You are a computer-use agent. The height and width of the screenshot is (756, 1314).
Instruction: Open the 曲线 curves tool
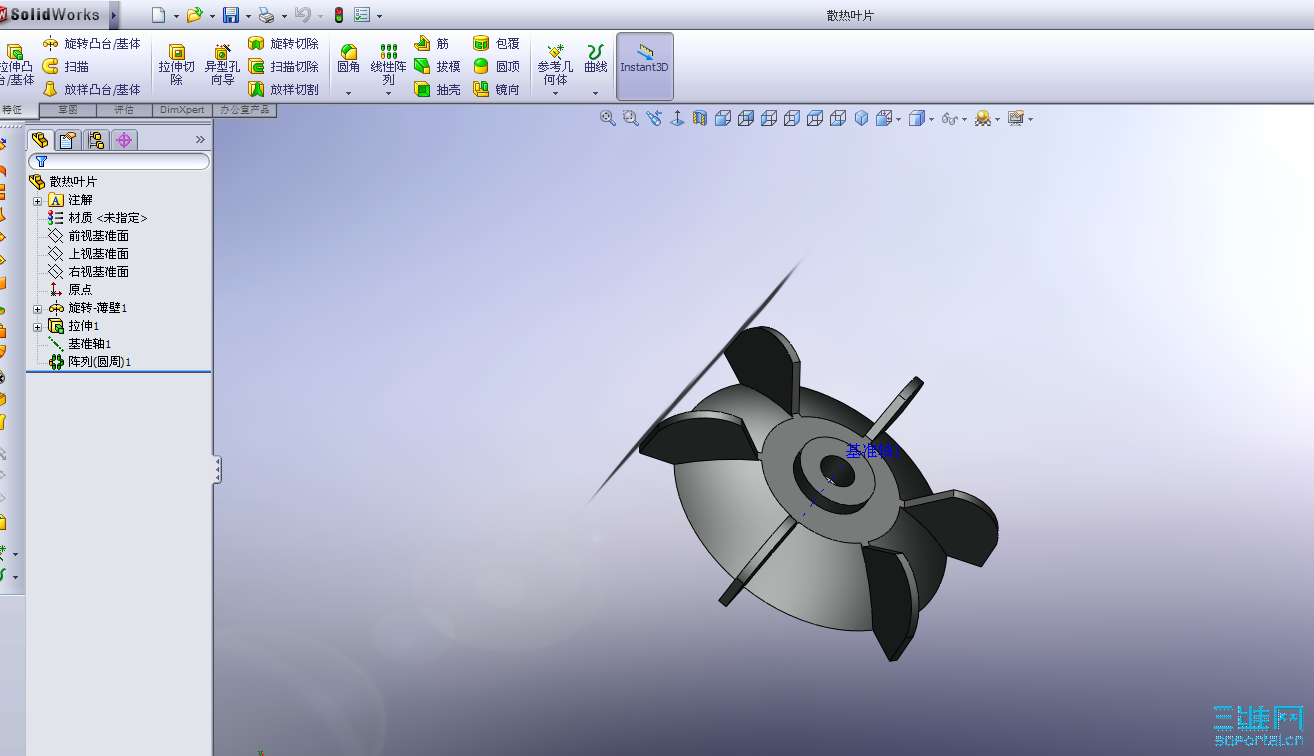[596, 58]
